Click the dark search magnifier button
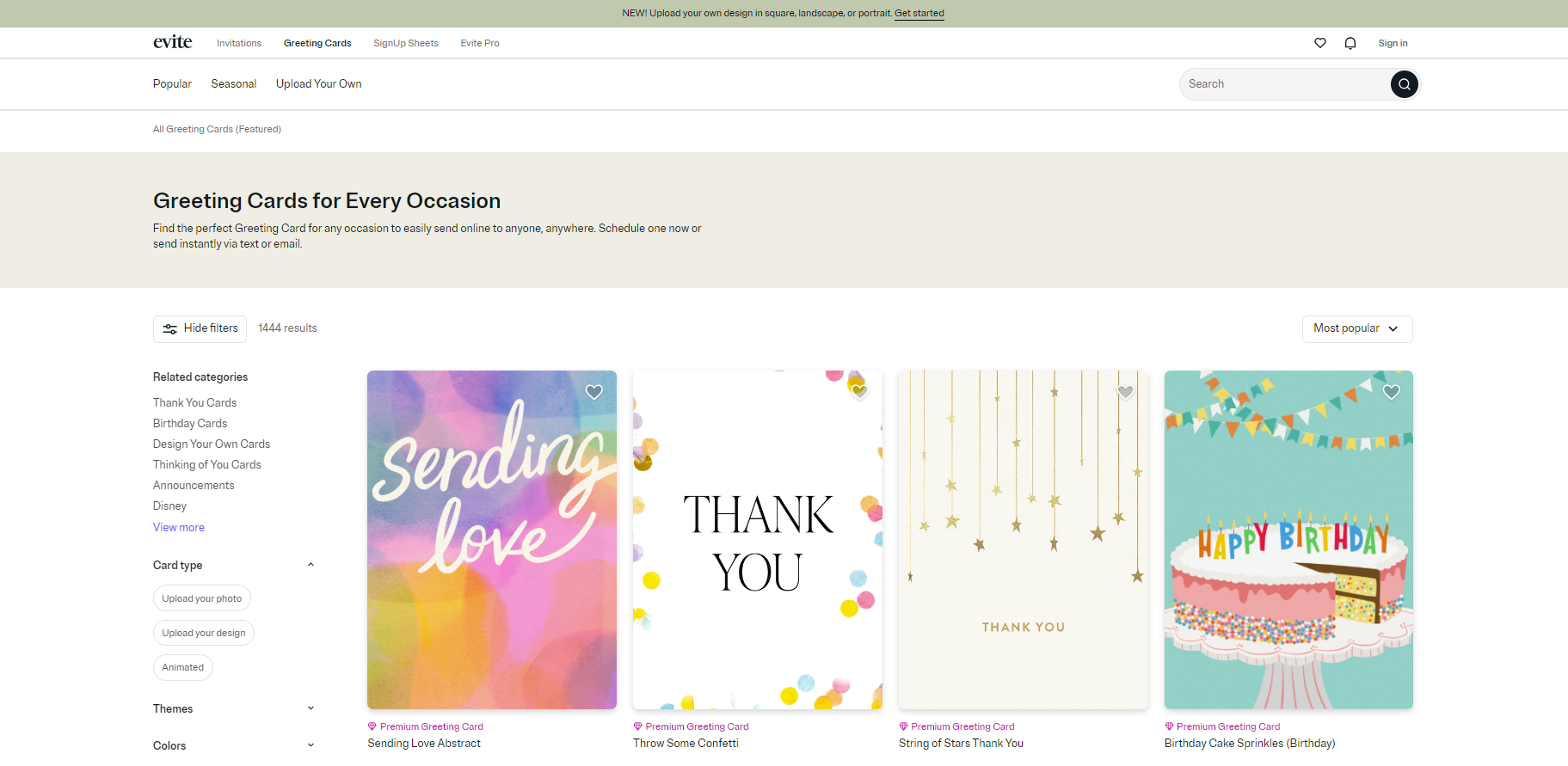Screen dimensions: 1568x766 click(x=1404, y=84)
